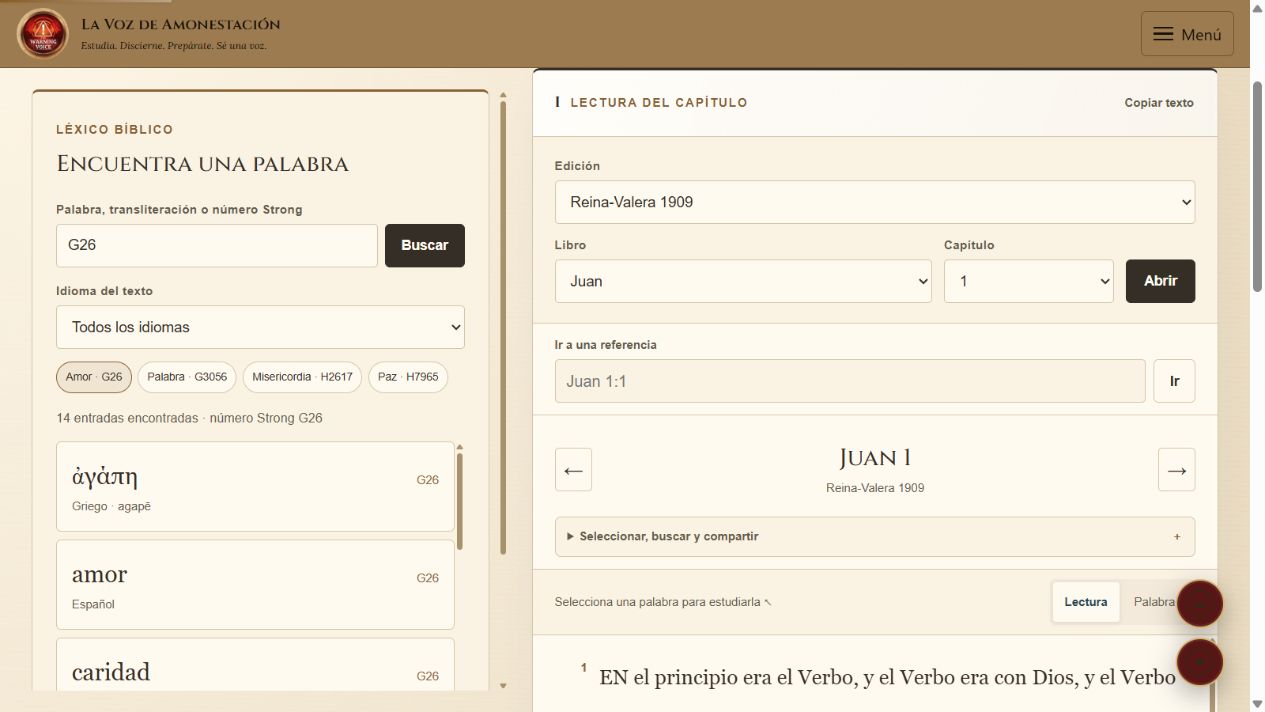Image resolution: width=1265 pixels, height=712 pixels.
Task: Select the Palabra · G3056 chip
Action: 187,377
